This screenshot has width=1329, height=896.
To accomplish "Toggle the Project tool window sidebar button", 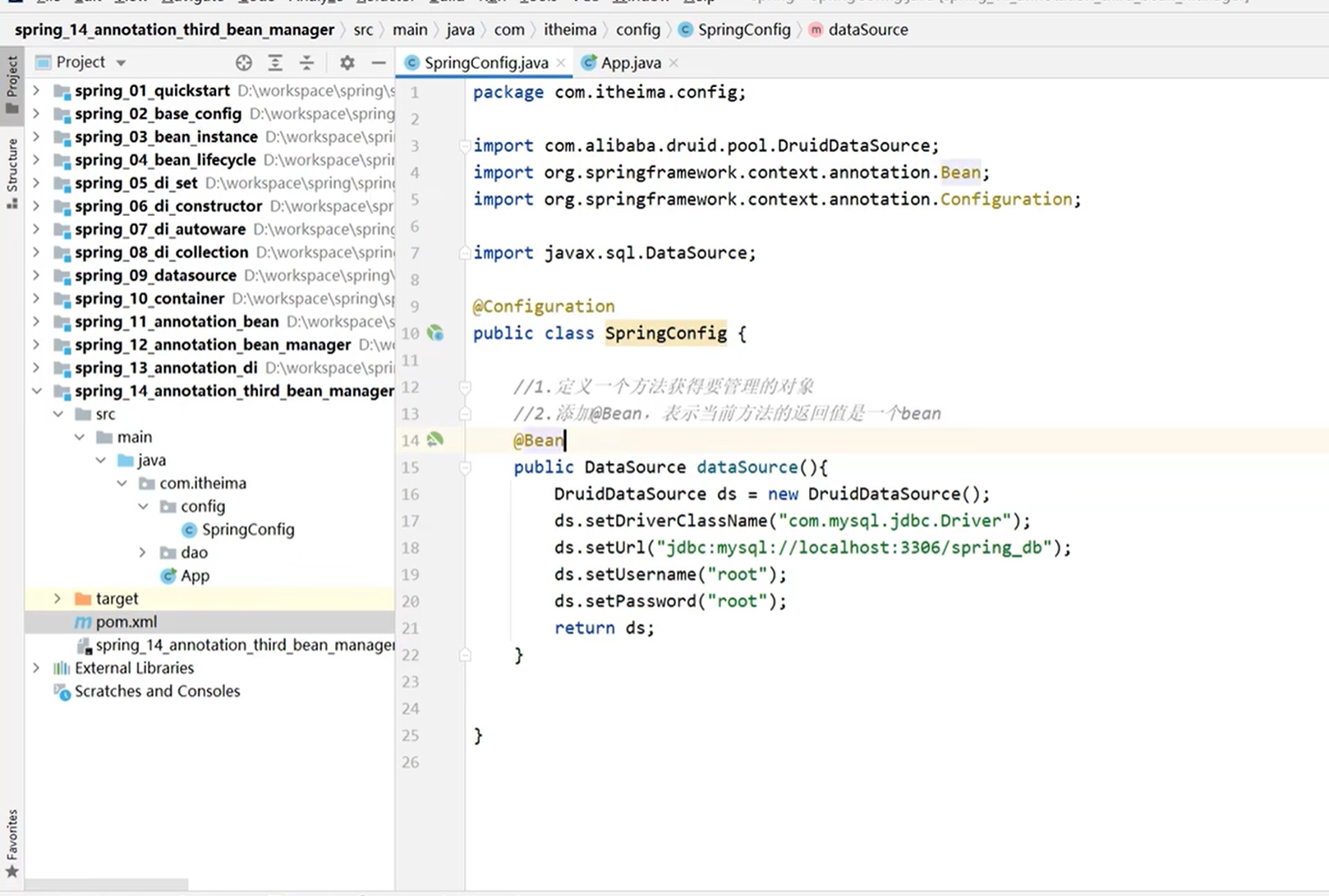I will click(11, 85).
